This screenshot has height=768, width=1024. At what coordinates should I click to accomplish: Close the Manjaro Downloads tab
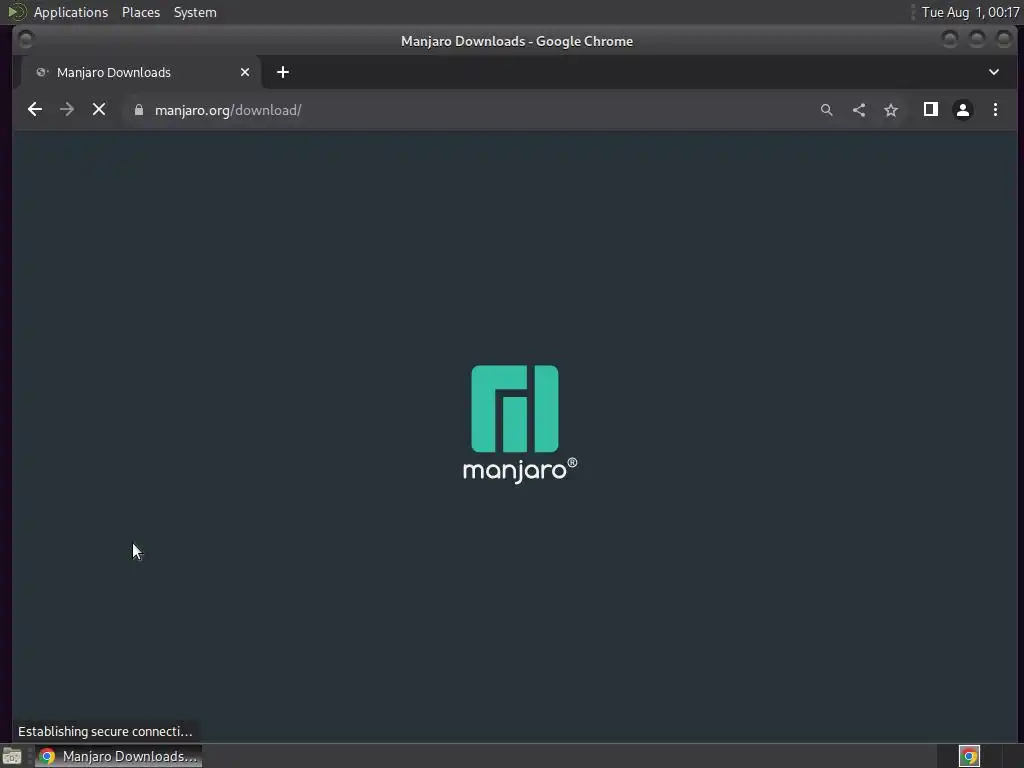(x=245, y=72)
